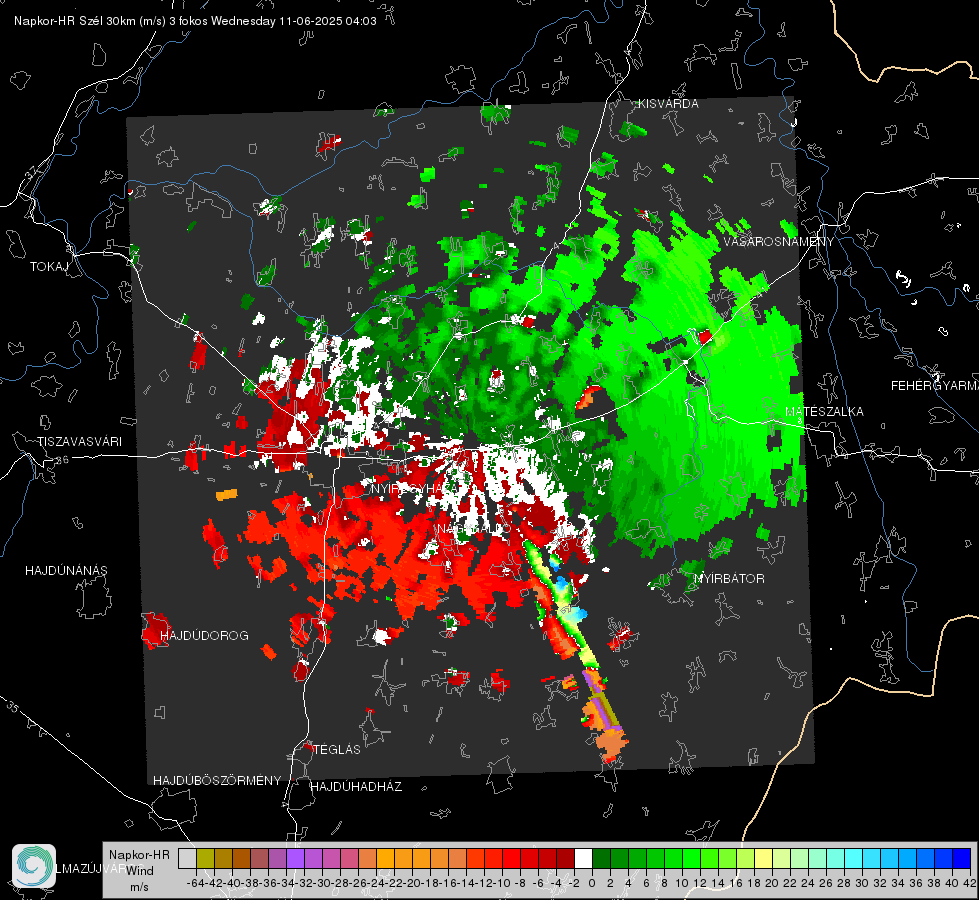Click the NYÍRBÁTOR label

(x=729, y=579)
